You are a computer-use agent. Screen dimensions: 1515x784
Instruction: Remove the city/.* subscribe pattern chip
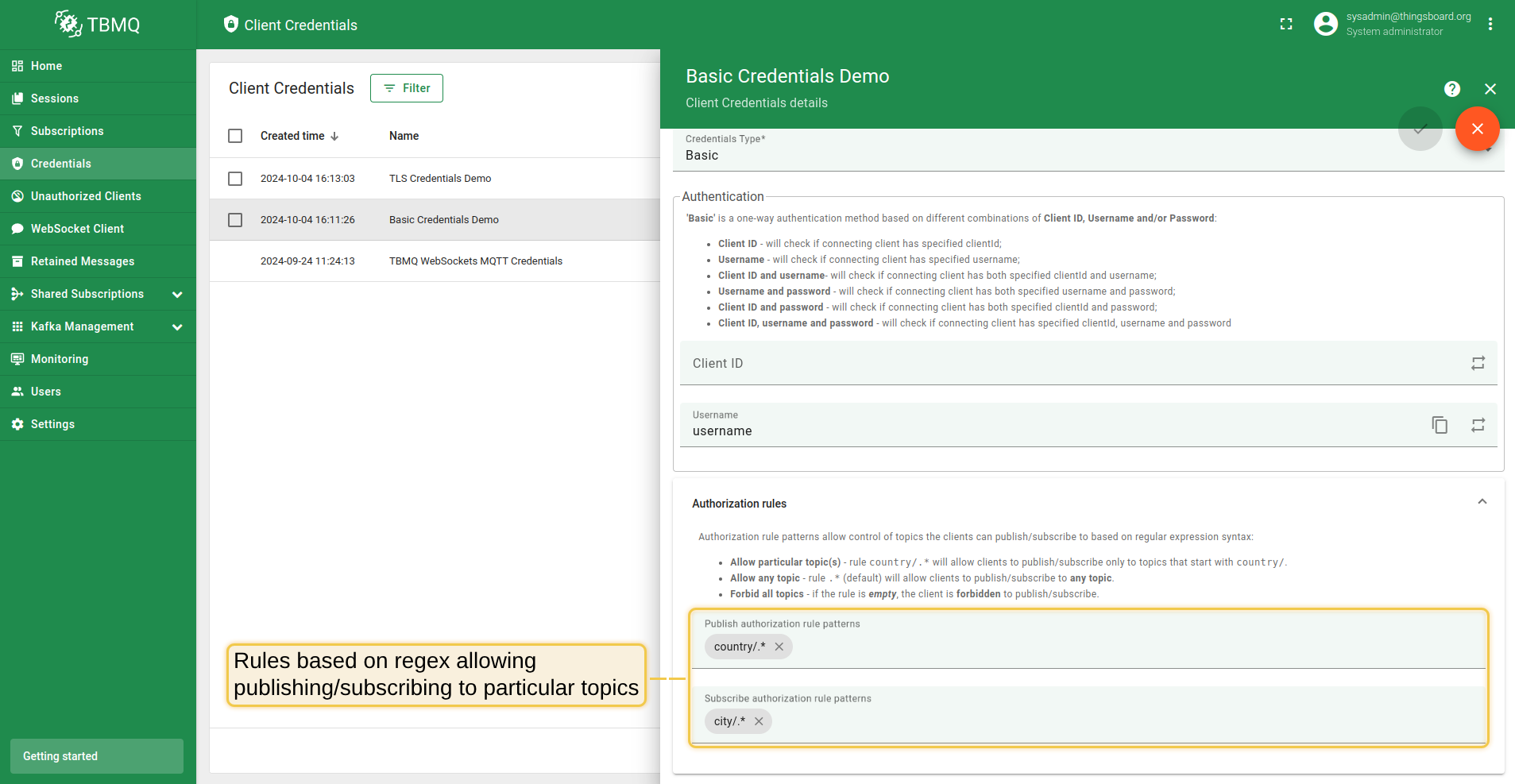click(759, 721)
